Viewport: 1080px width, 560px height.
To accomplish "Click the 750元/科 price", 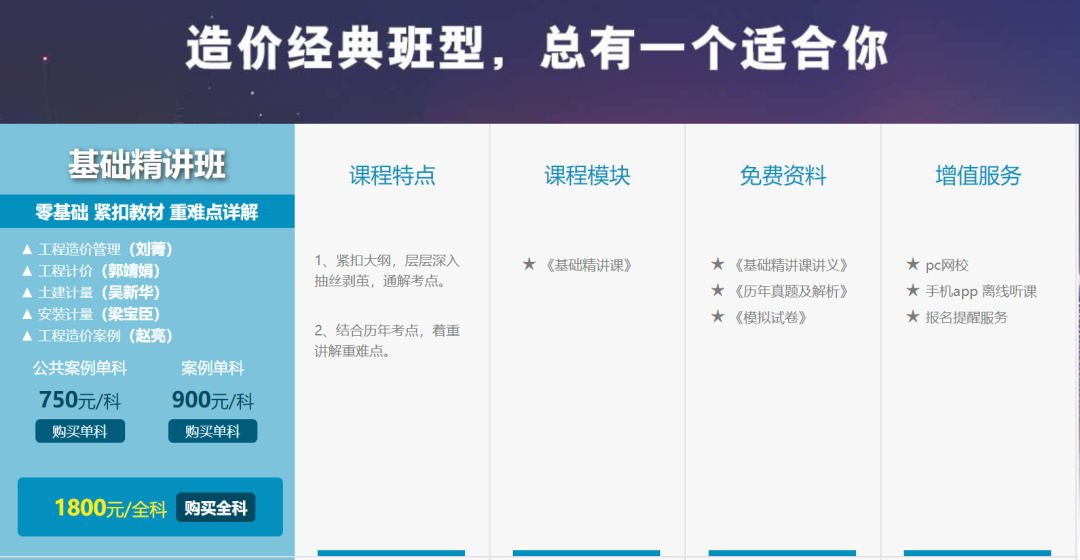I will [x=80, y=400].
